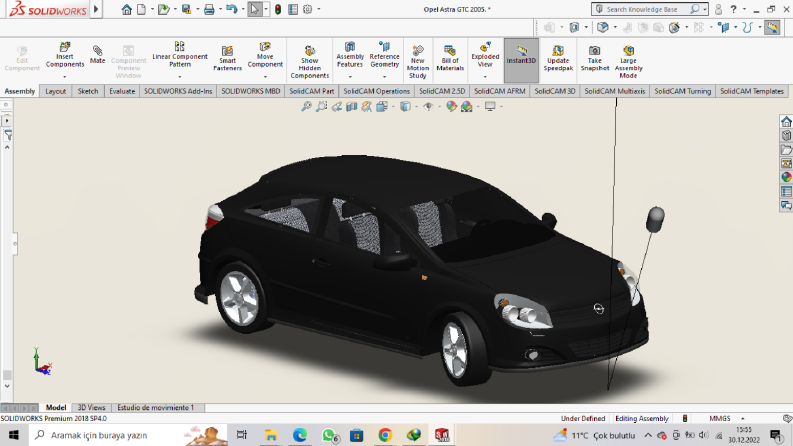Open File Explorer from taskbar
This screenshot has height=446, width=793.
click(x=271, y=435)
